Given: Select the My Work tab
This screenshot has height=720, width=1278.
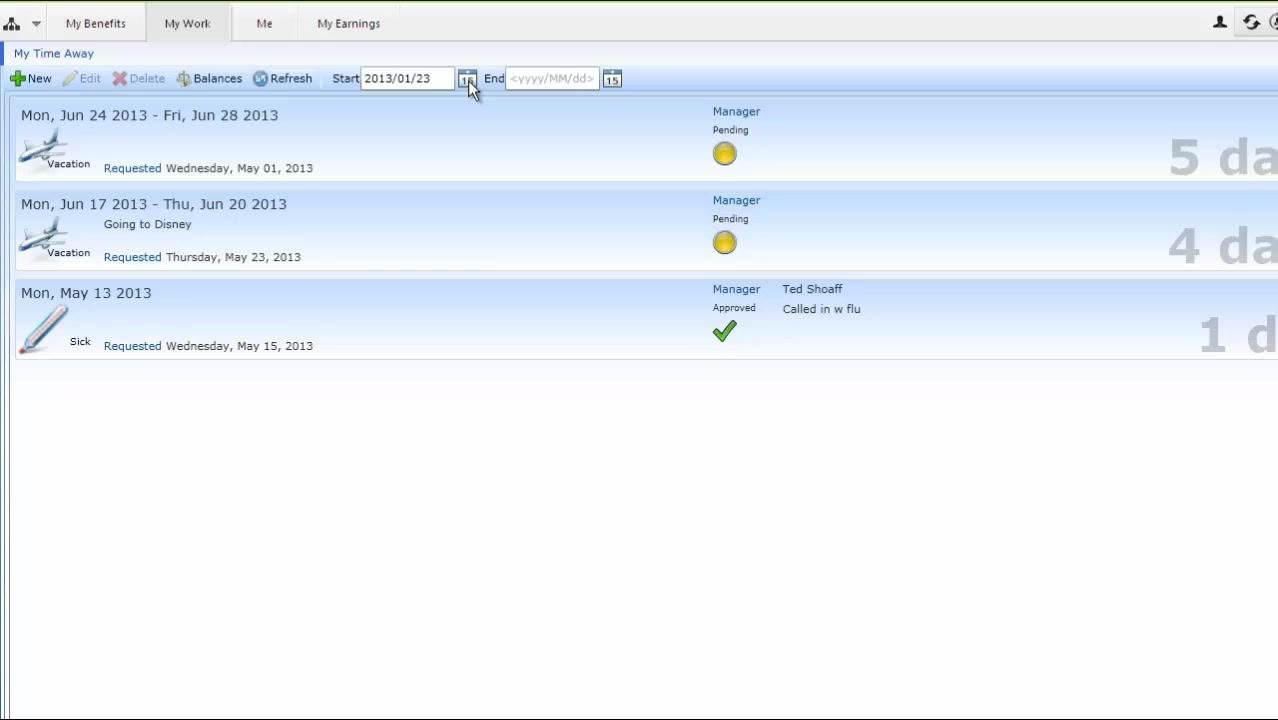Looking at the screenshot, I should coord(187,23).
